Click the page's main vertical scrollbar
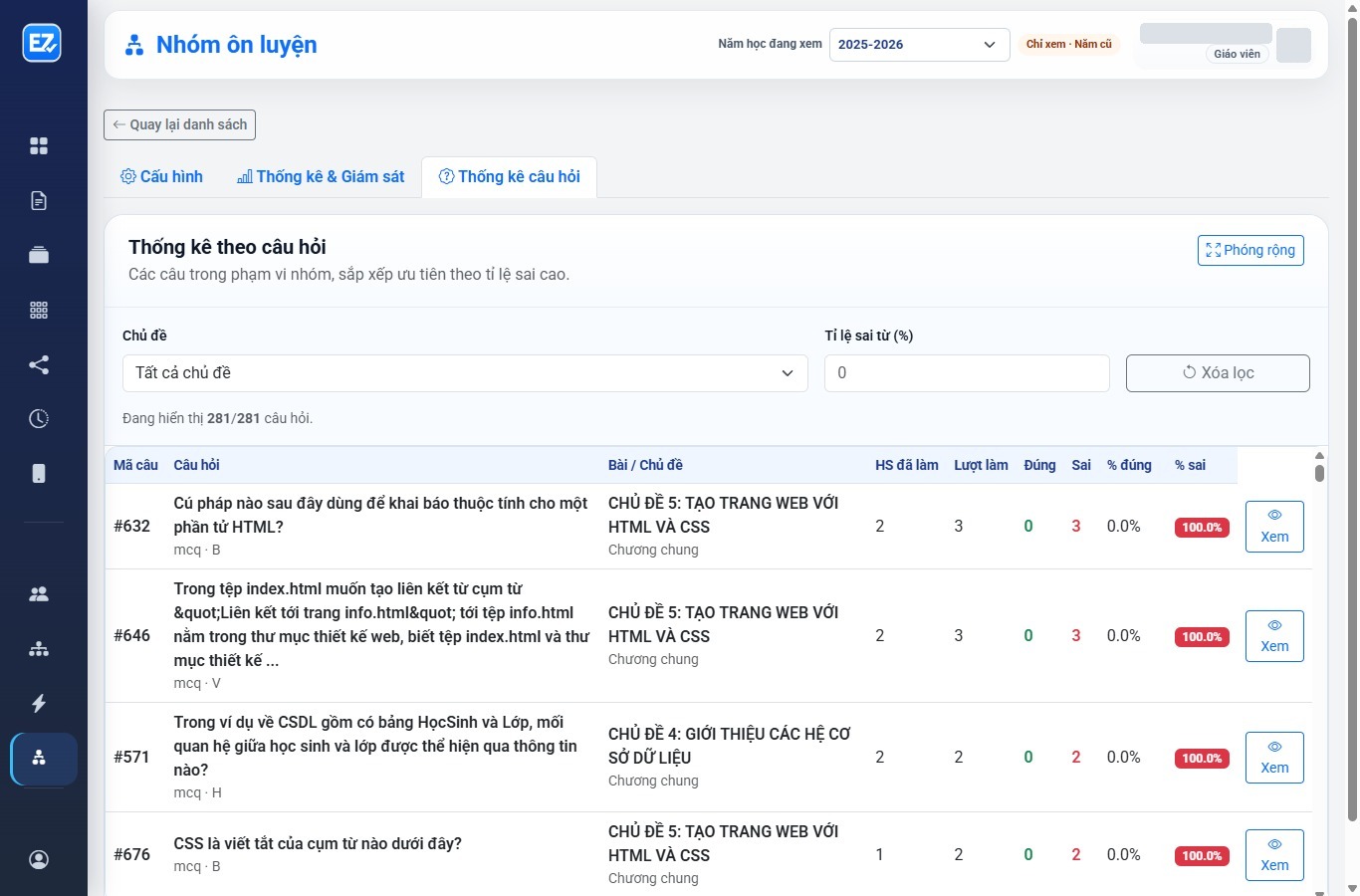The image size is (1360, 896). [1351, 418]
